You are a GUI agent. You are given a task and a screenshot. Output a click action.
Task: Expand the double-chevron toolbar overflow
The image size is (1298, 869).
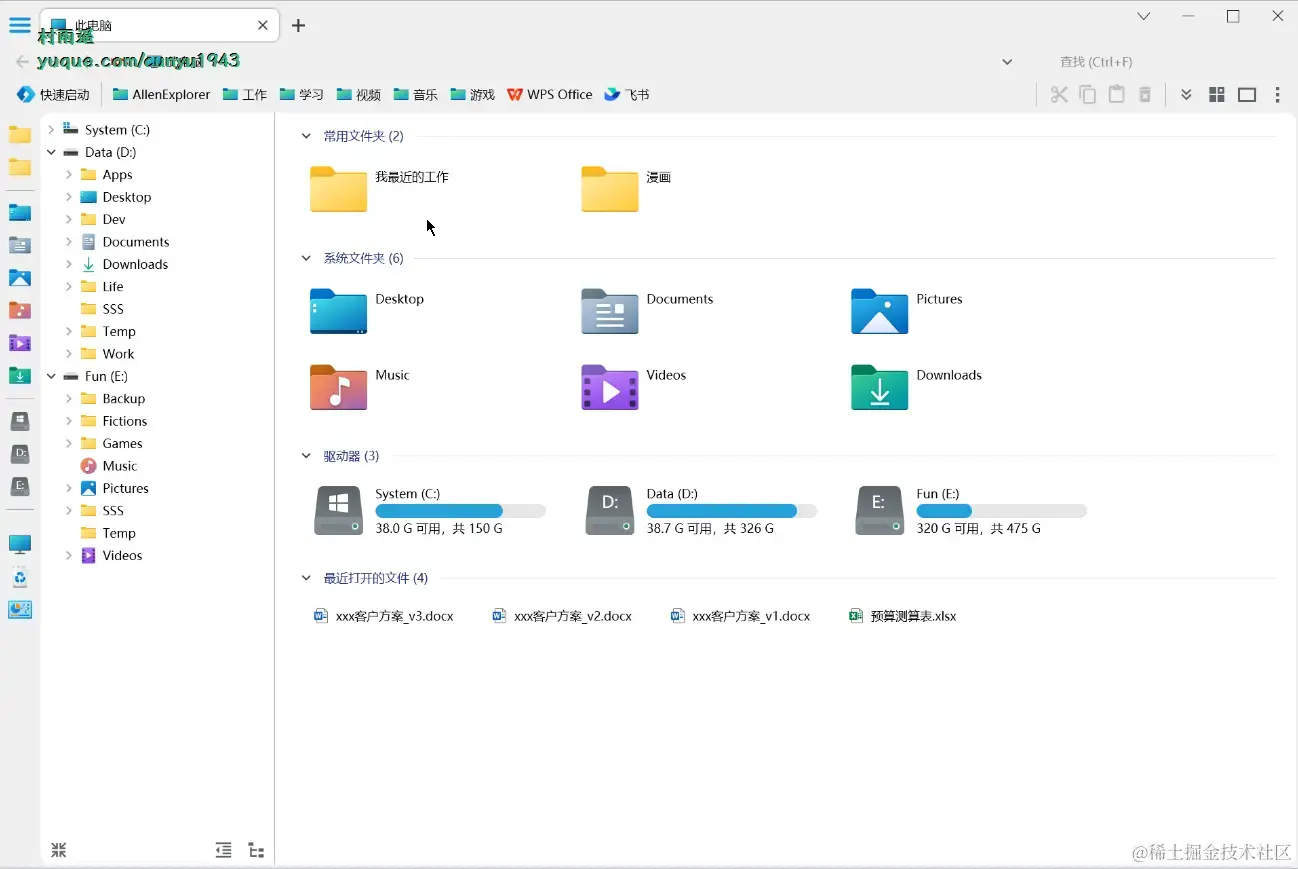coord(1186,95)
